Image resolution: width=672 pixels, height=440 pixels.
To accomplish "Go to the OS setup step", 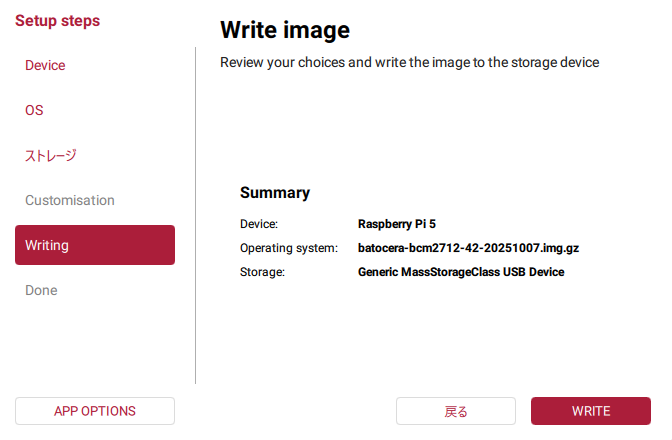I will pyautogui.click(x=34, y=110).
